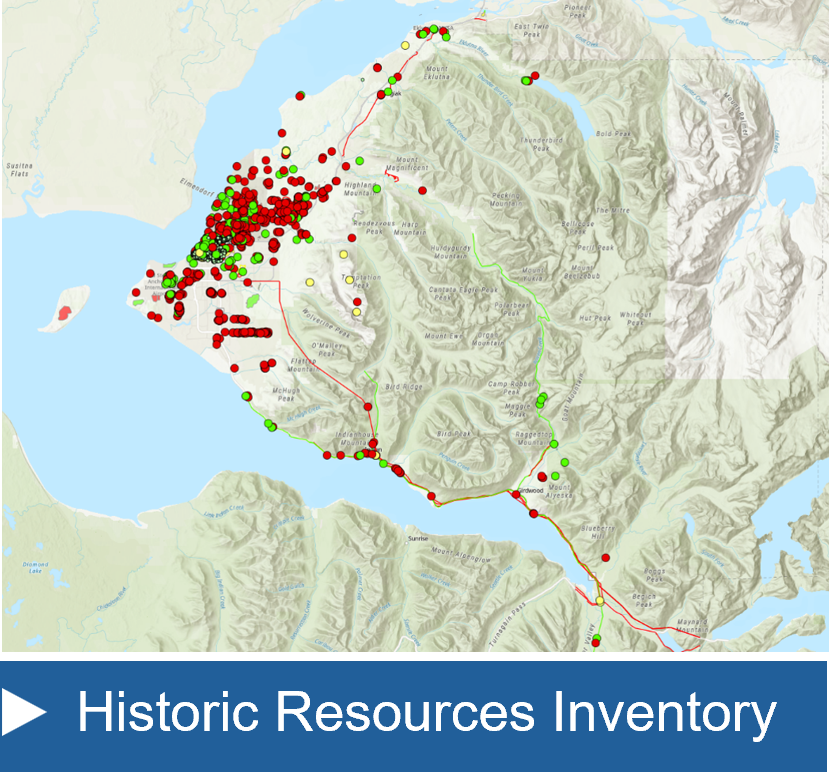This screenshot has width=829, height=777.
Task: Click the red marker on Fire Island
Action: point(63,310)
